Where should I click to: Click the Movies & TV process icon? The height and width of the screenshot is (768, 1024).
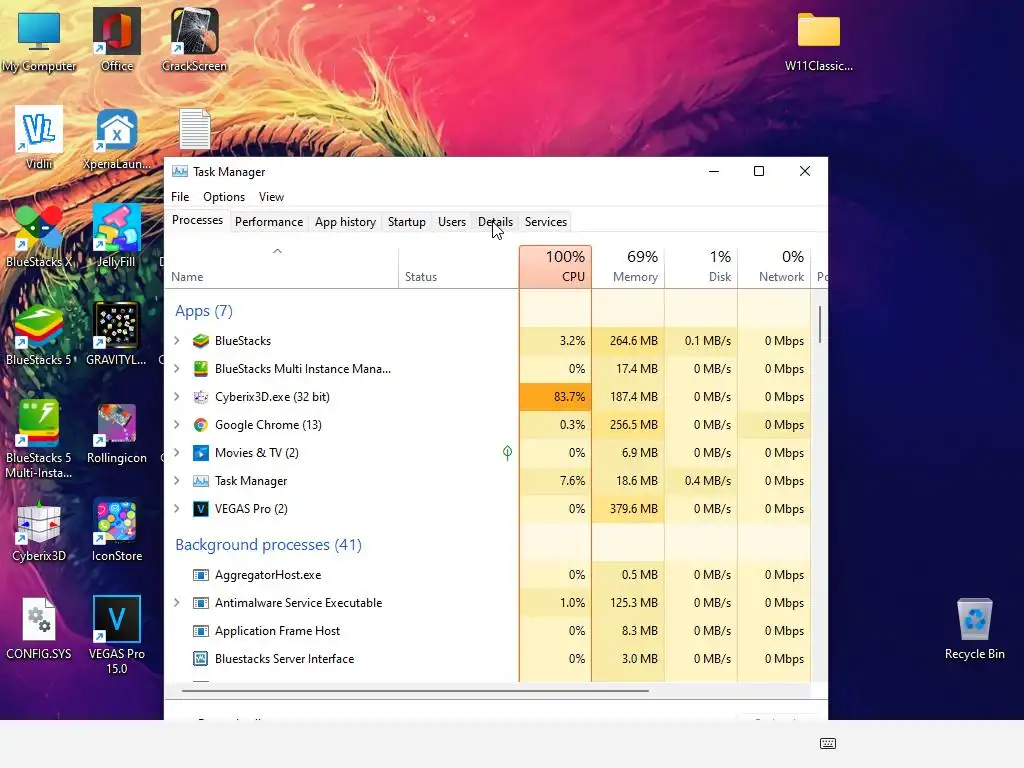200,453
